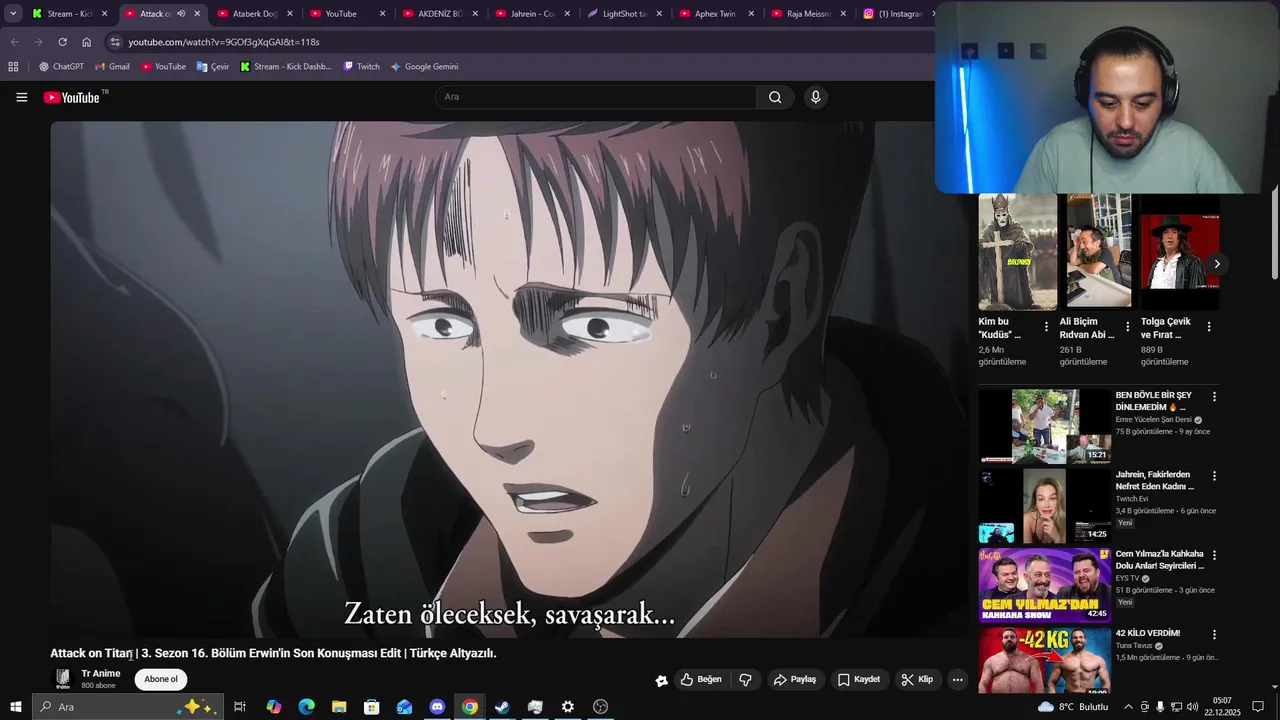This screenshot has height=720, width=1280.
Task: Reload the page with browser refresh icon
Action: (x=62, y=42)
